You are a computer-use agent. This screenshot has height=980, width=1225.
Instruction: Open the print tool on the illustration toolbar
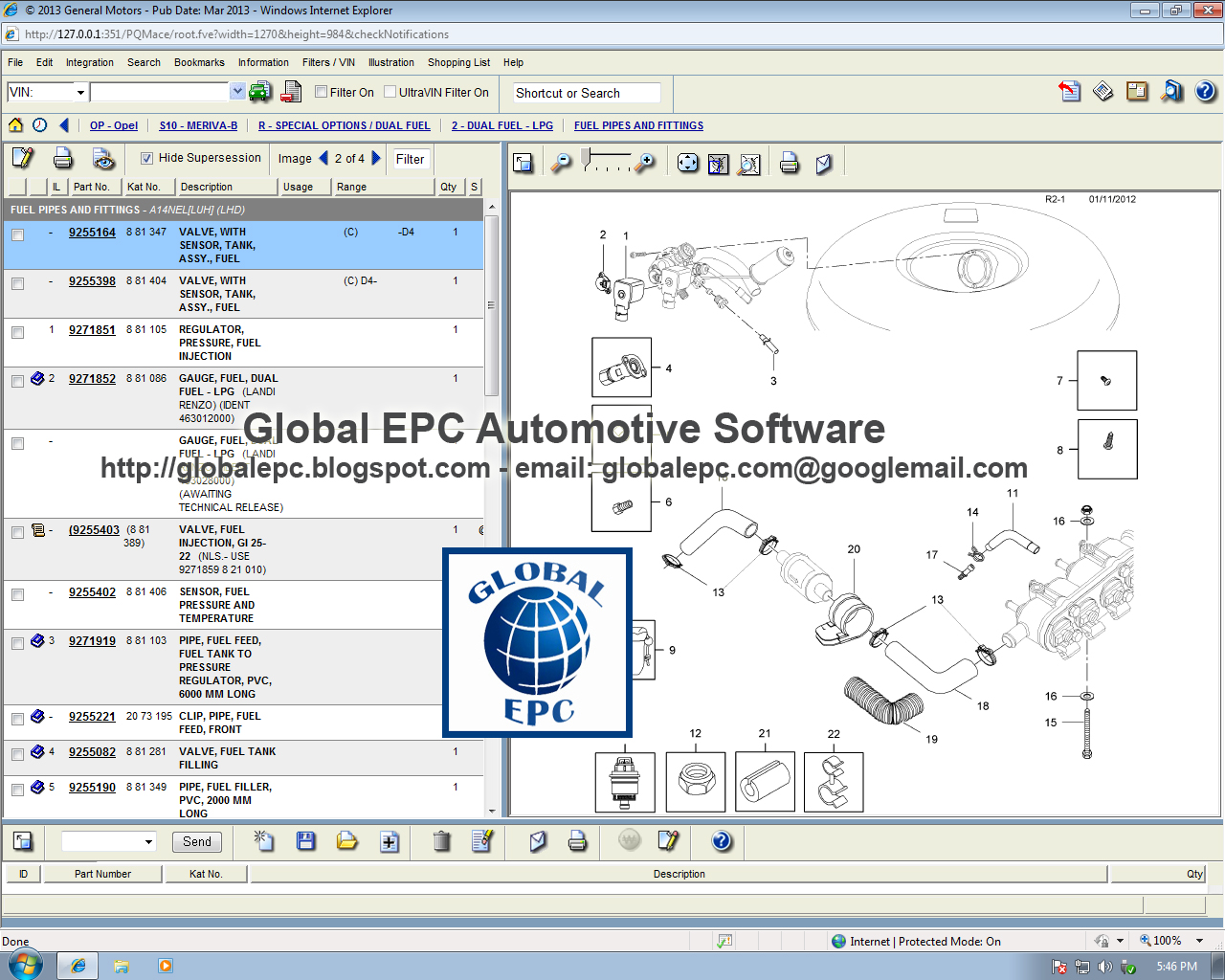point(790,163)
